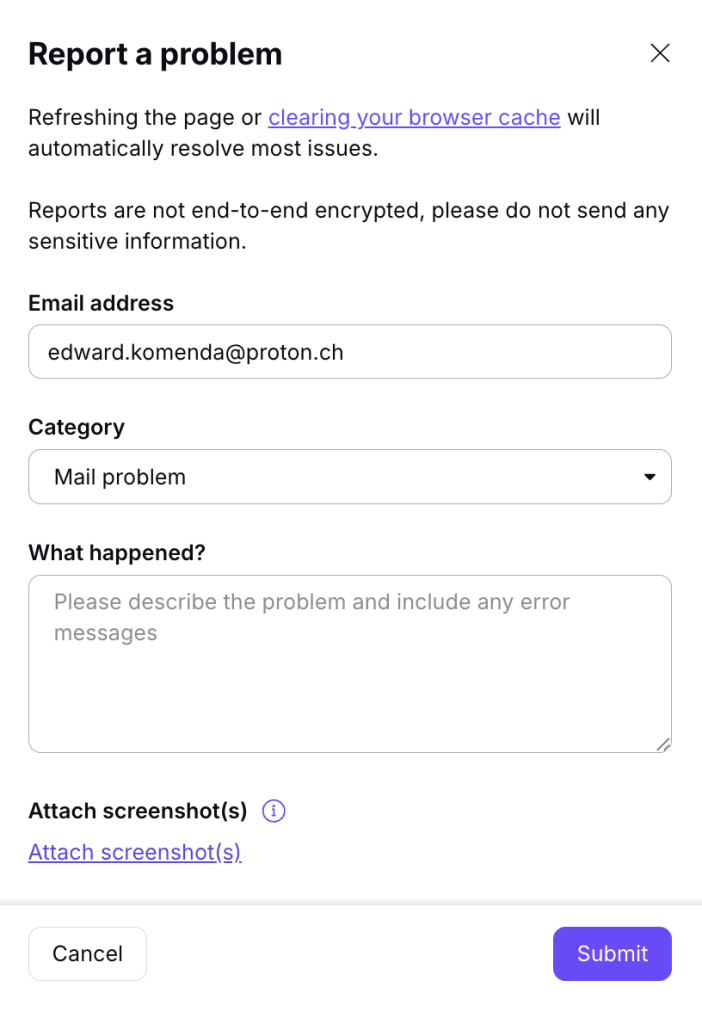Click the Category dropdown caret arrow
The image size is (702, 1024).
click(x=650, y=477)
